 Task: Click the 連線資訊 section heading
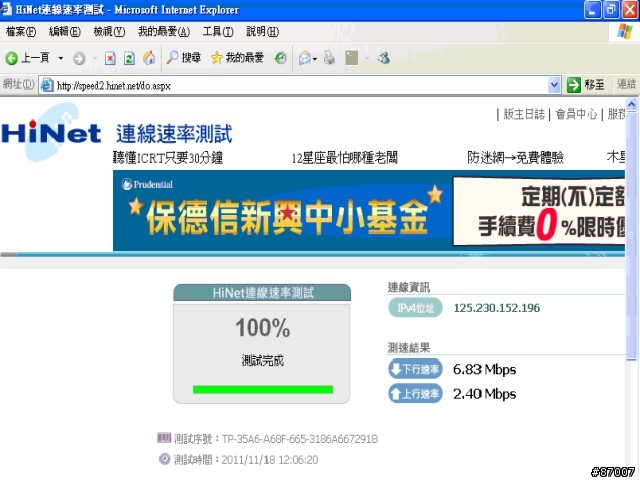(x=409, y=287)
